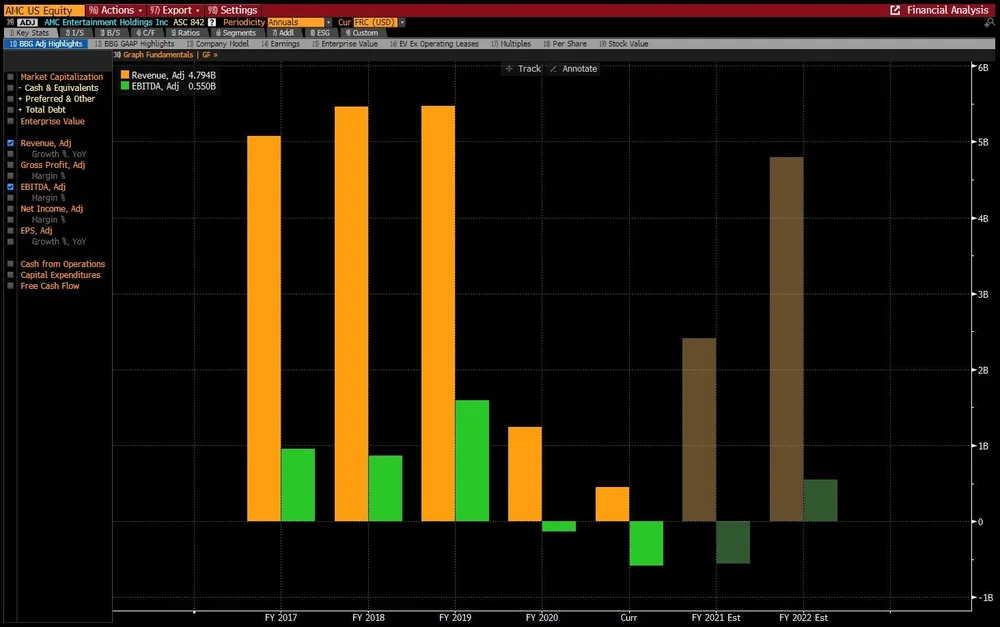
Task: Expand the Actions menu dropdown
Action: (x=115, y=10)
